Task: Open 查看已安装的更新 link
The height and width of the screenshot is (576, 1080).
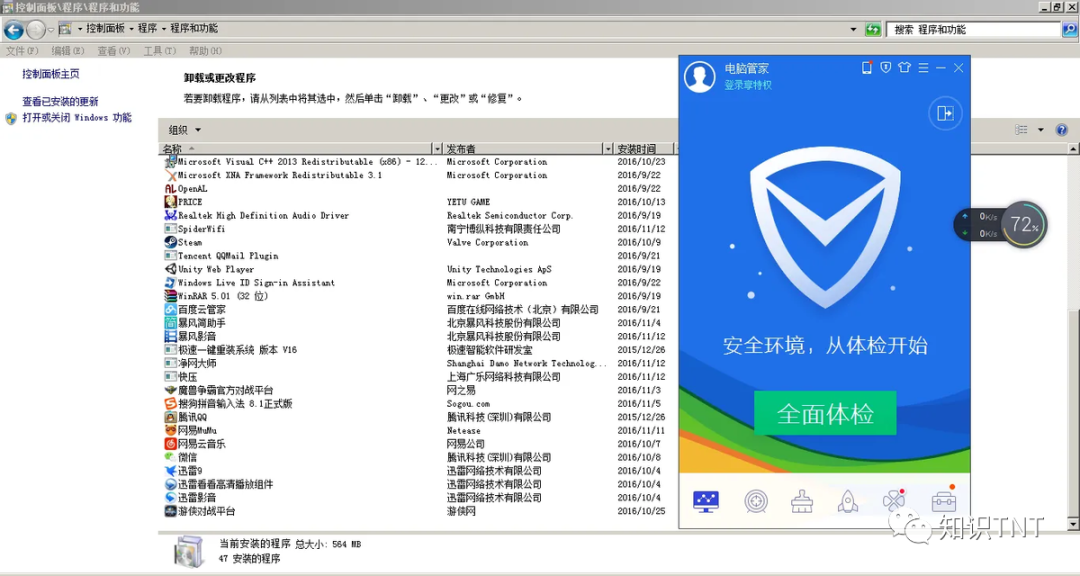Action: (x=60, y=101)
